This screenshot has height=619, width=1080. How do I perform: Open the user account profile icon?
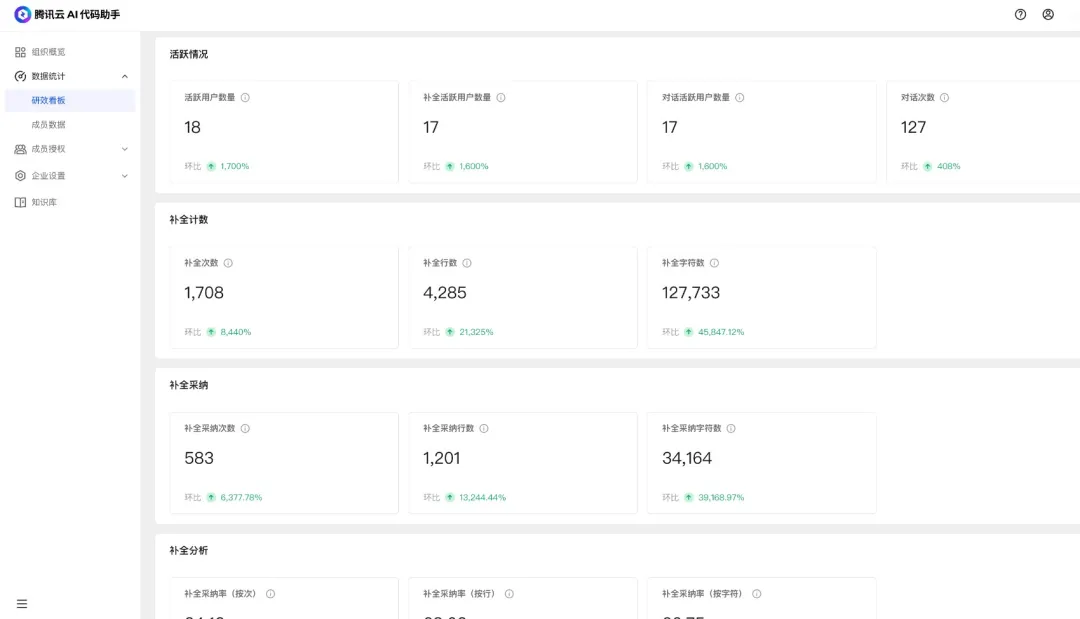[1048, 14]
